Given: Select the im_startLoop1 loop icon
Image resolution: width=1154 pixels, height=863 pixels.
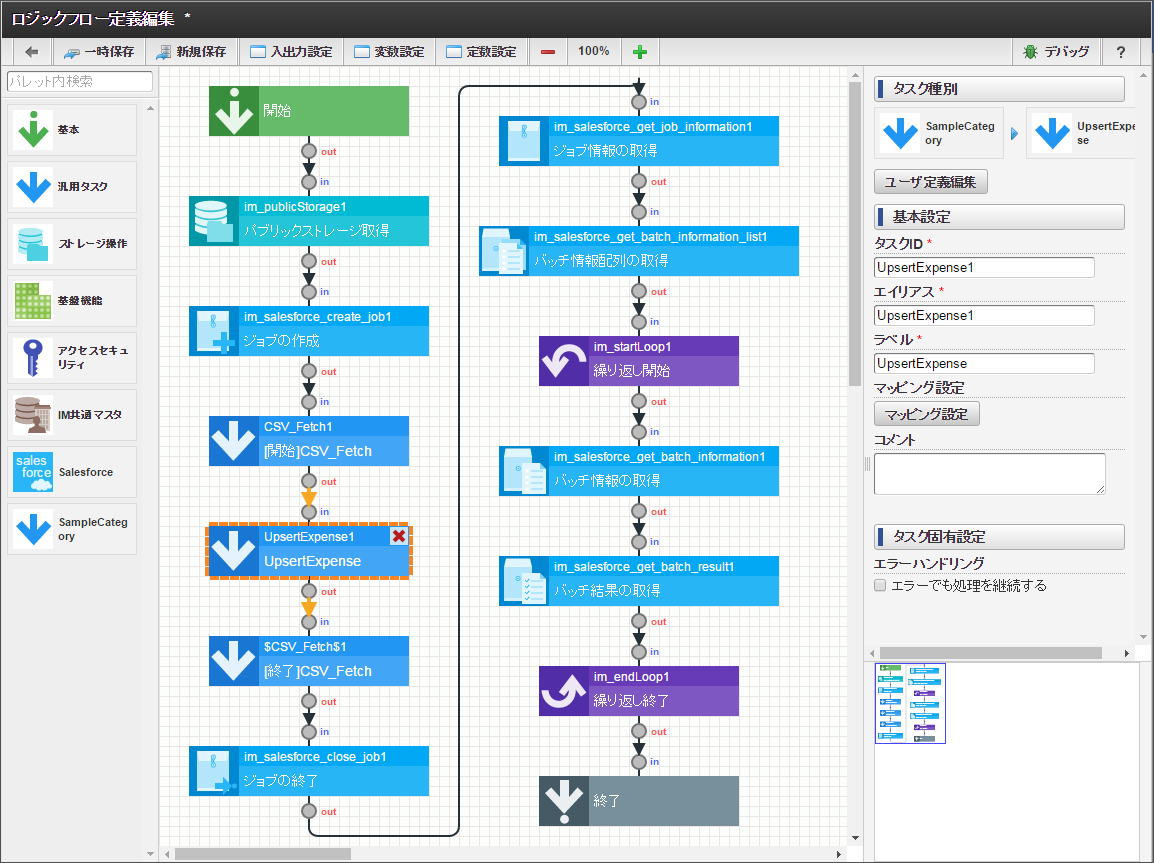Looking at the screenshot, I should (564, 361).
